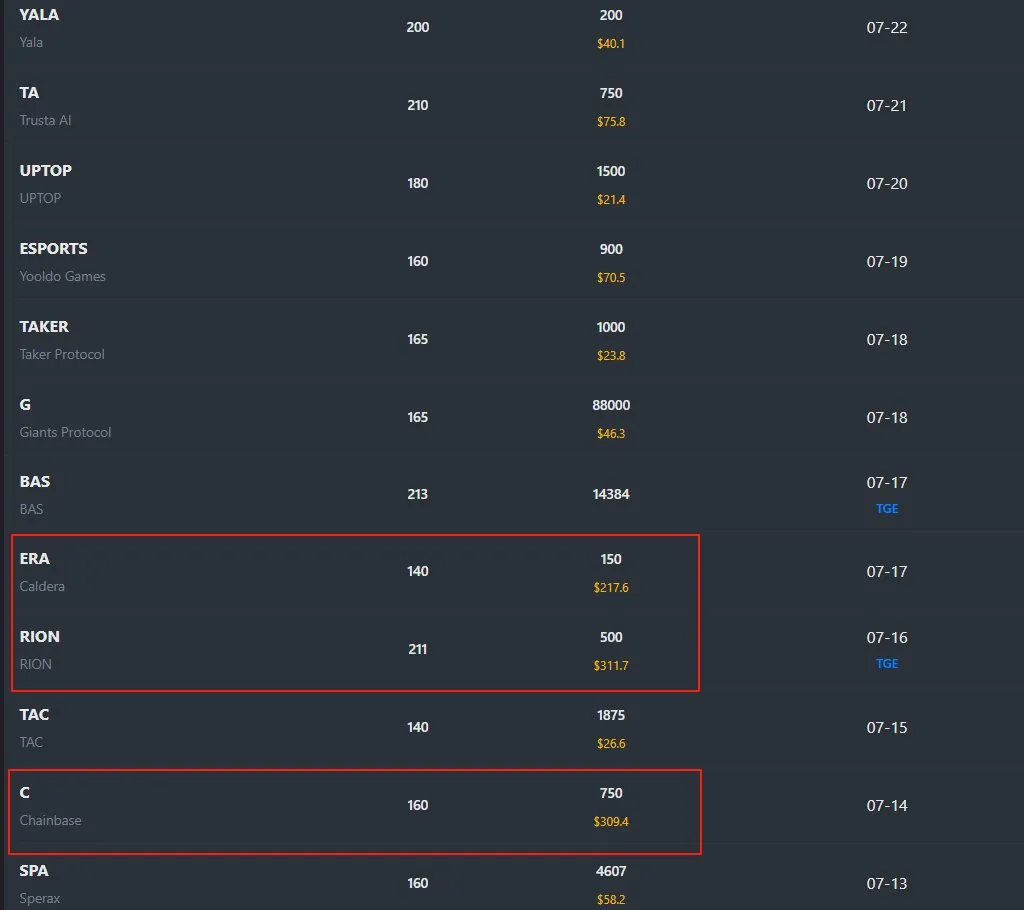
Task: Click the TAC token entry
Action: (x=34, y=715)
